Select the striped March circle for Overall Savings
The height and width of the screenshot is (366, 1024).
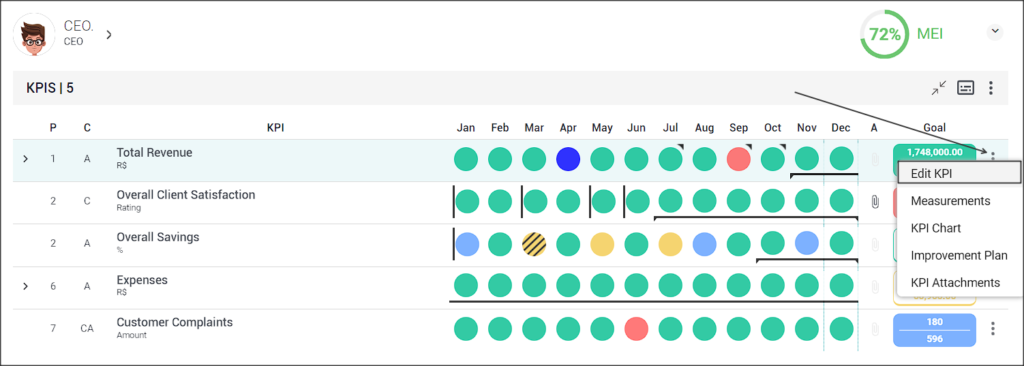click(x=534, y=244)
